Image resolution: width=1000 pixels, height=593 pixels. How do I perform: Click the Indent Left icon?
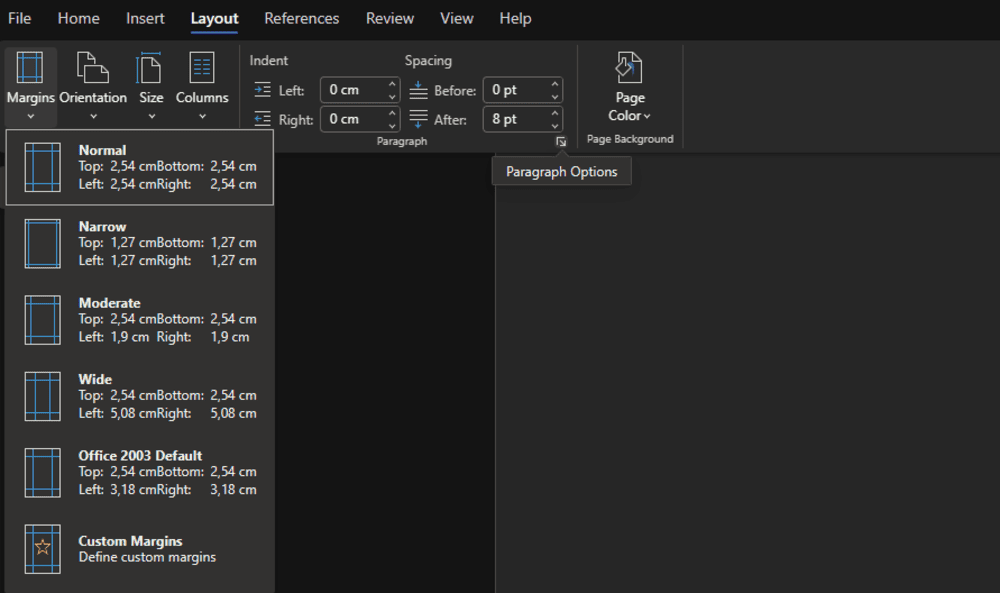(x=262, y=90)
